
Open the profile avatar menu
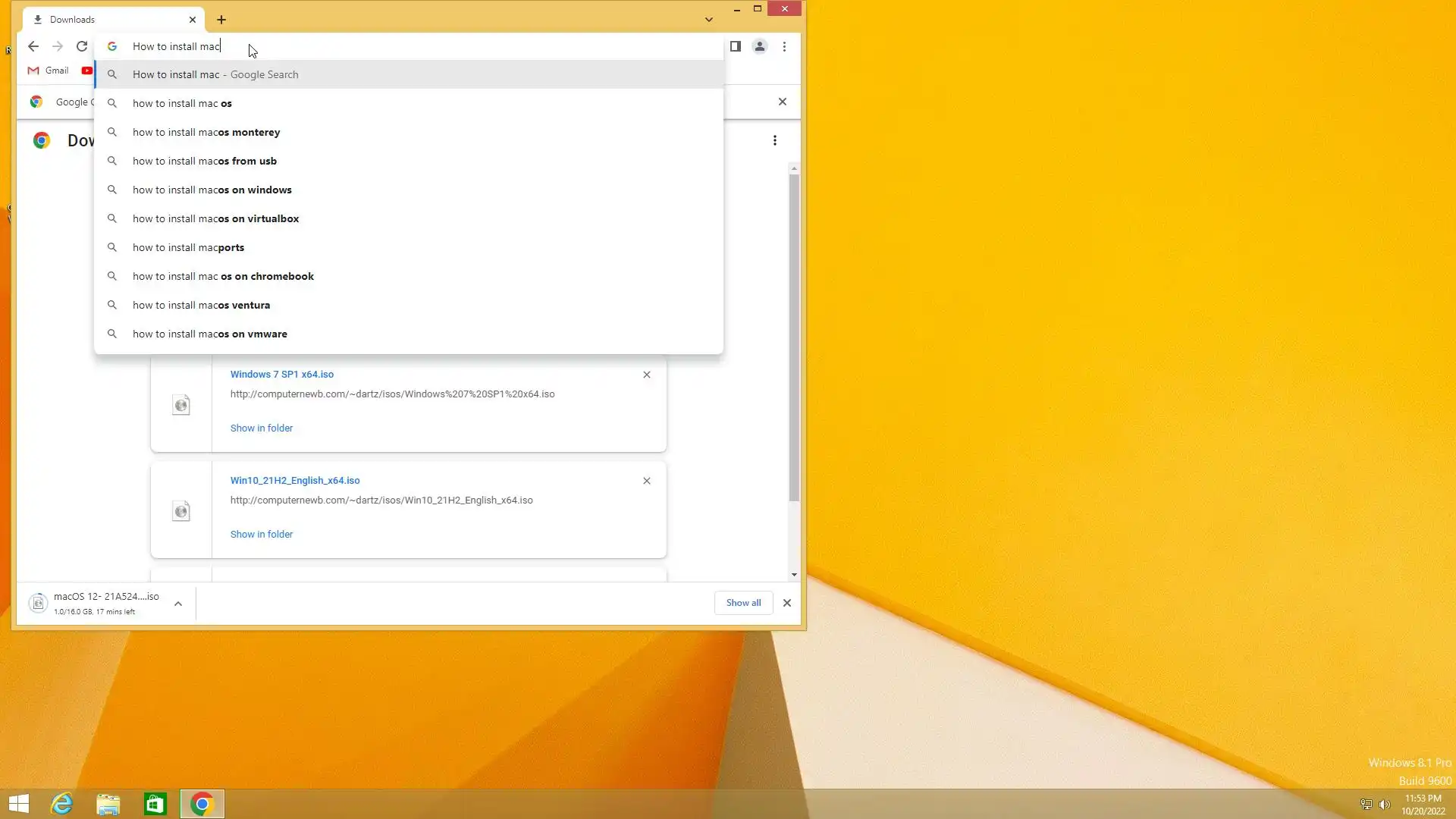click(759, 46)
